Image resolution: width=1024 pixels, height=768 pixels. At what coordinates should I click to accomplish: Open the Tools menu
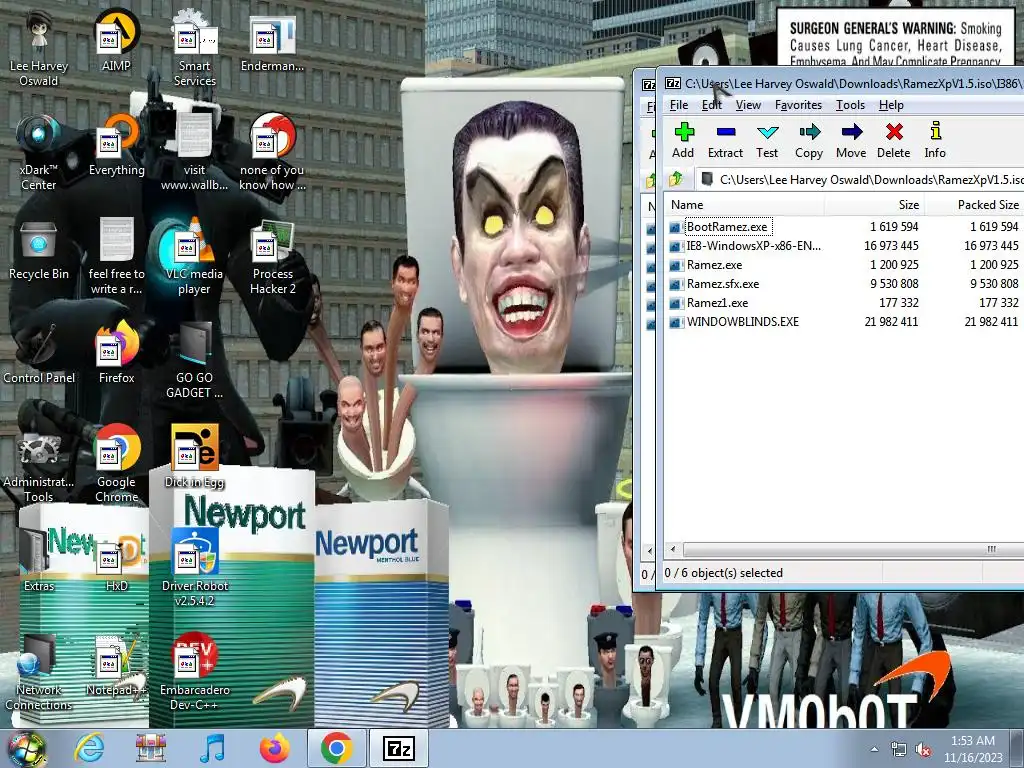(x=850, y=105)
